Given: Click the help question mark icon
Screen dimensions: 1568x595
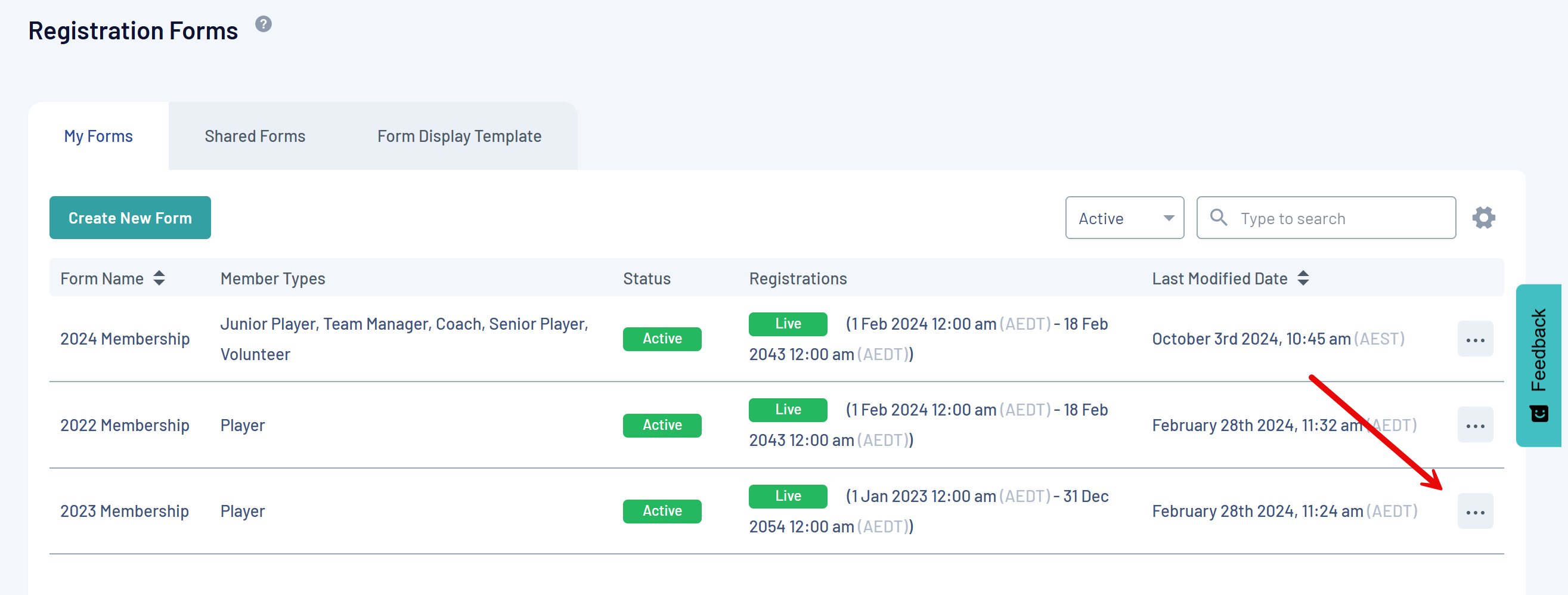Looking at the screenshot, I should point(263,24).
